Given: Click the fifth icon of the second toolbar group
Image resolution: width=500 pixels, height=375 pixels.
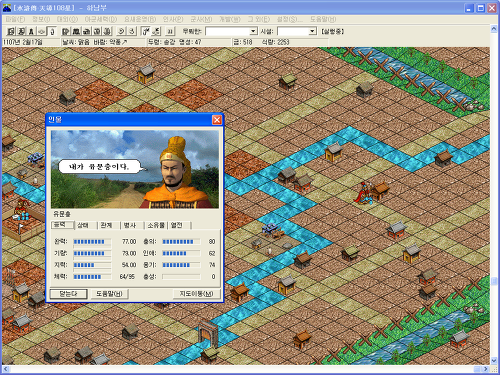Looking at the screenshot, I should 107,31.
